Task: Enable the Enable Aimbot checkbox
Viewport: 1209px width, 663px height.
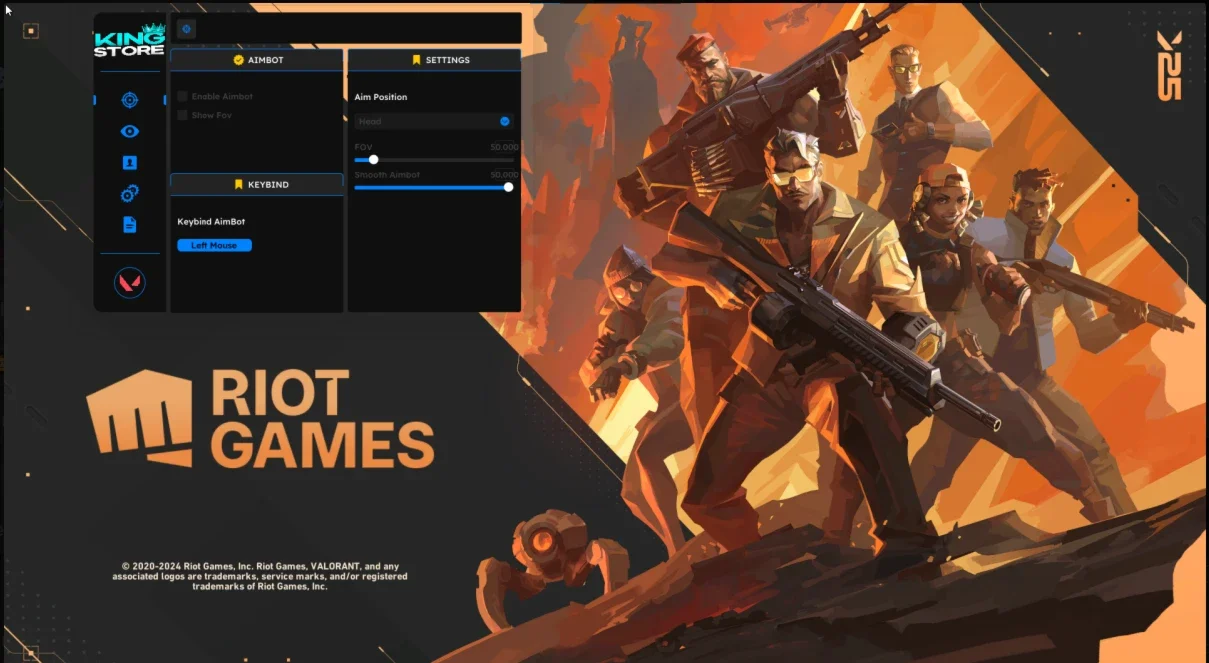Action: (182, 97)
